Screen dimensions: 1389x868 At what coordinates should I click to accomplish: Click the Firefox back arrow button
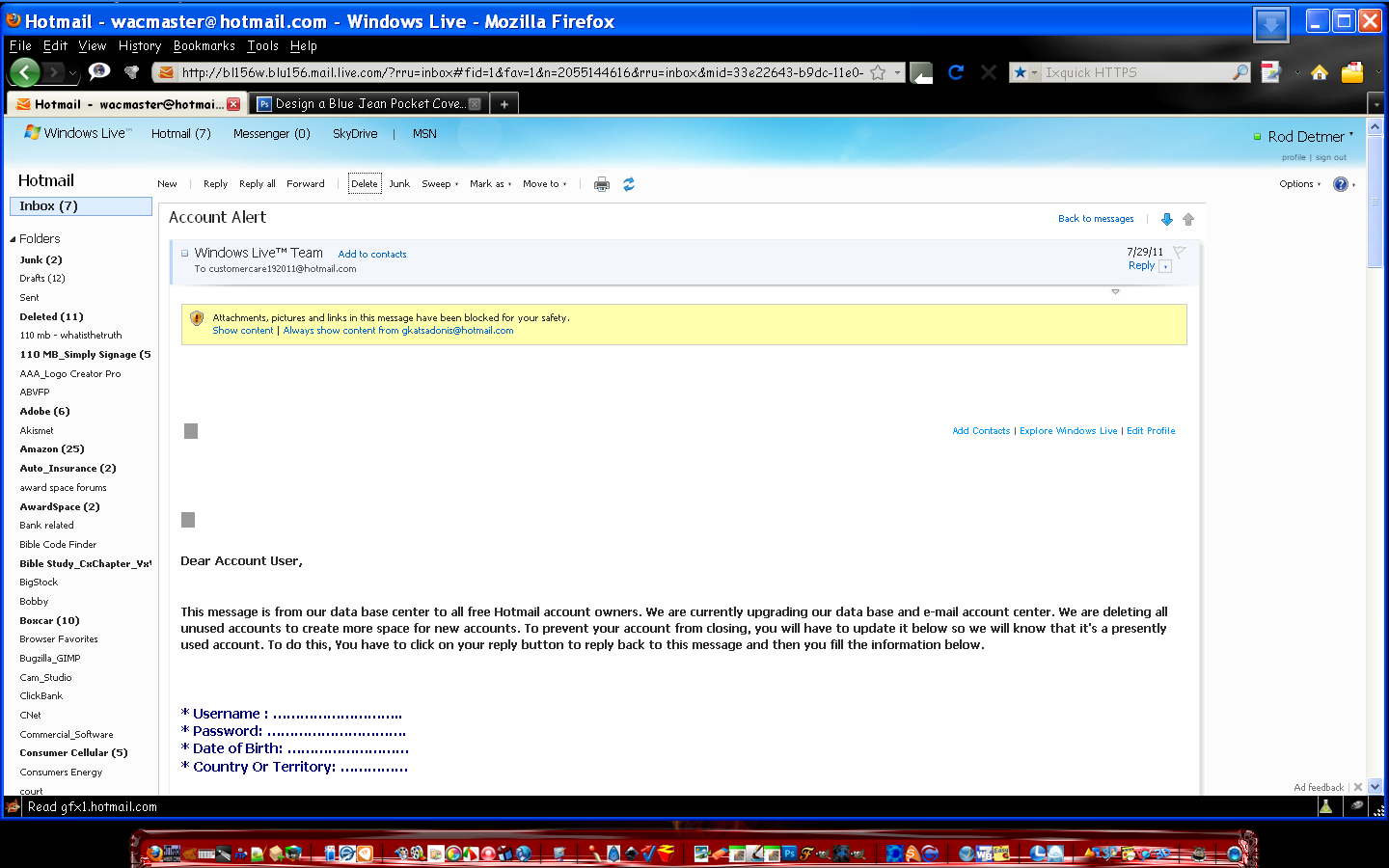click(24, 72)
